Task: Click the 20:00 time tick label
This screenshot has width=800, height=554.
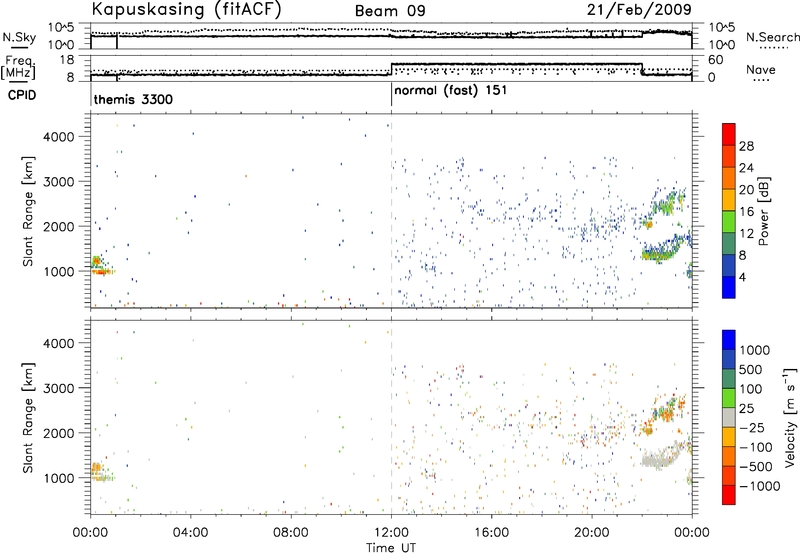Action: (592, 533)
